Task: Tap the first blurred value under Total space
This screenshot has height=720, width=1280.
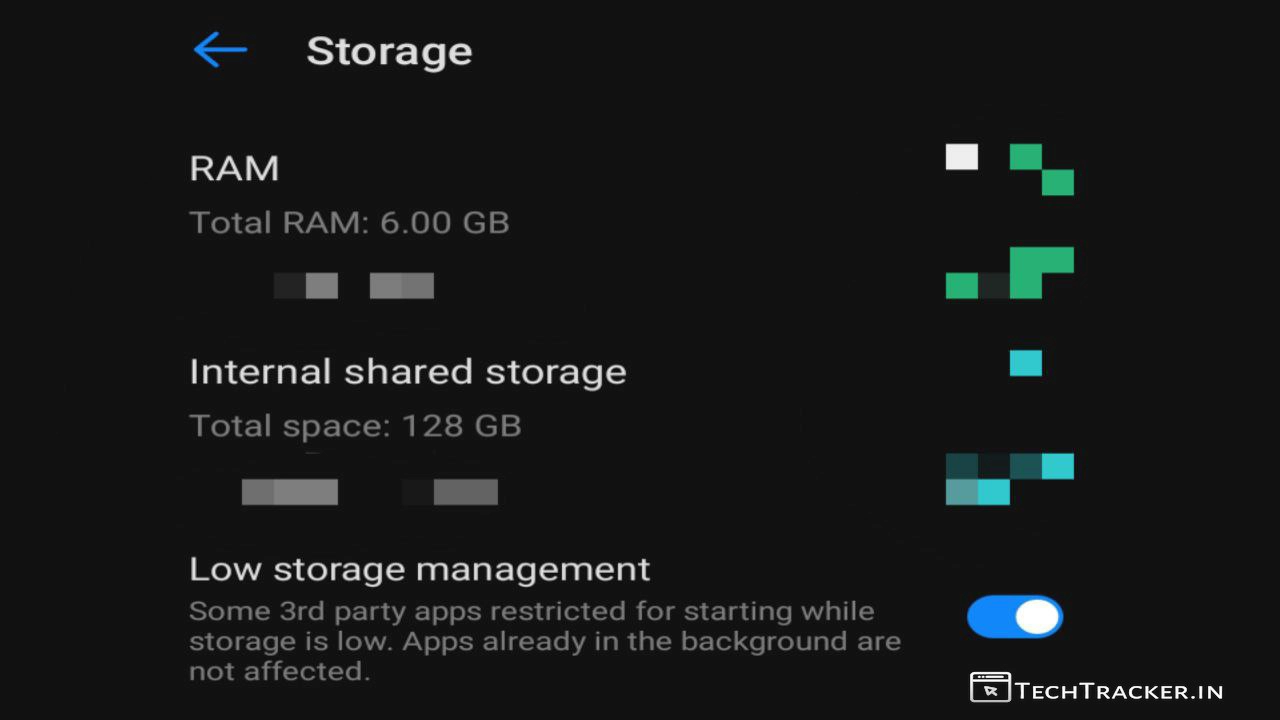Action: pos(290,492)
